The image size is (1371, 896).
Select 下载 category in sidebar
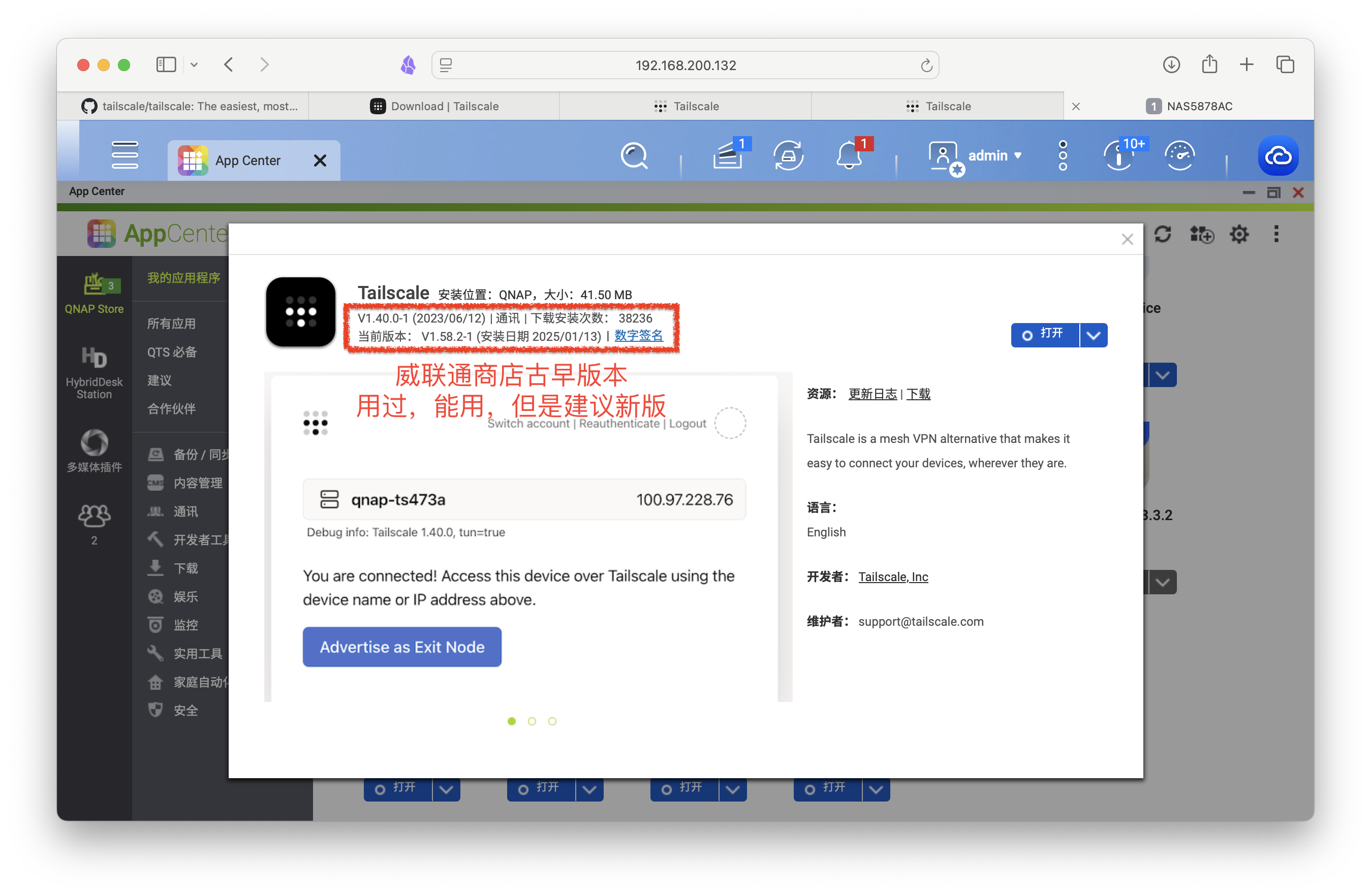(x=173, y=568)
